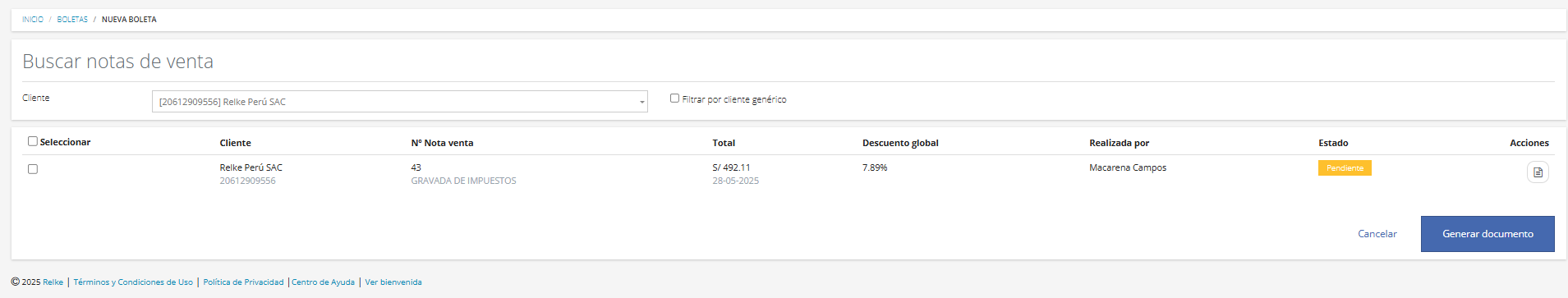Click the Descuento global column header
The height and width of the screenshot is (298, 1568).
click(900, 143)
